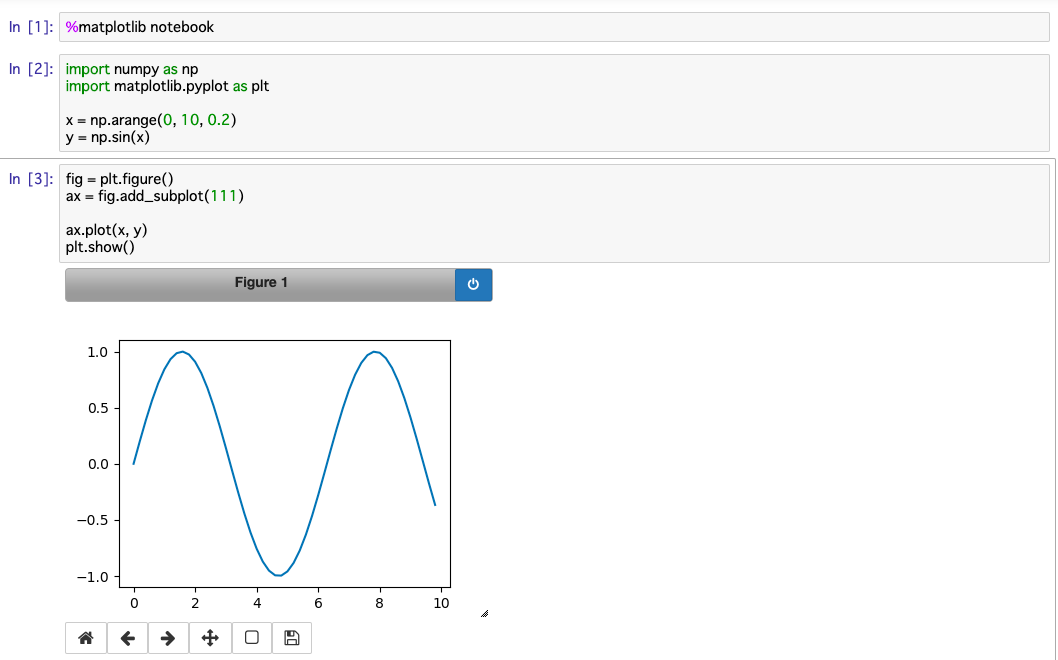Click the plt.figure() code cell
Image resolution: width=1058 pixels, height=660 pixels.
(554, 213)
